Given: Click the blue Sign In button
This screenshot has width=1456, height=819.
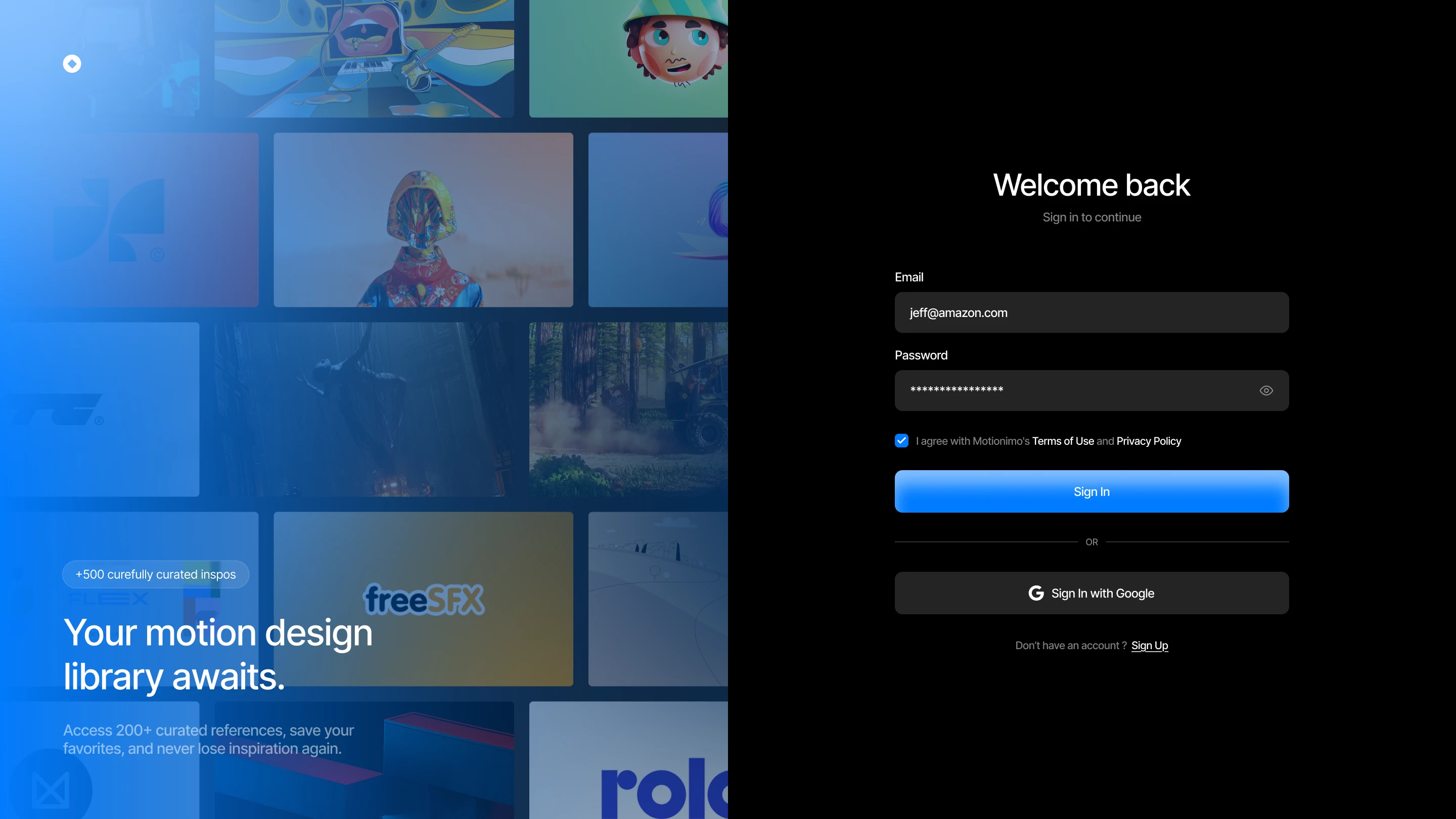Looking at the screenshot, I should [1091, 492].
